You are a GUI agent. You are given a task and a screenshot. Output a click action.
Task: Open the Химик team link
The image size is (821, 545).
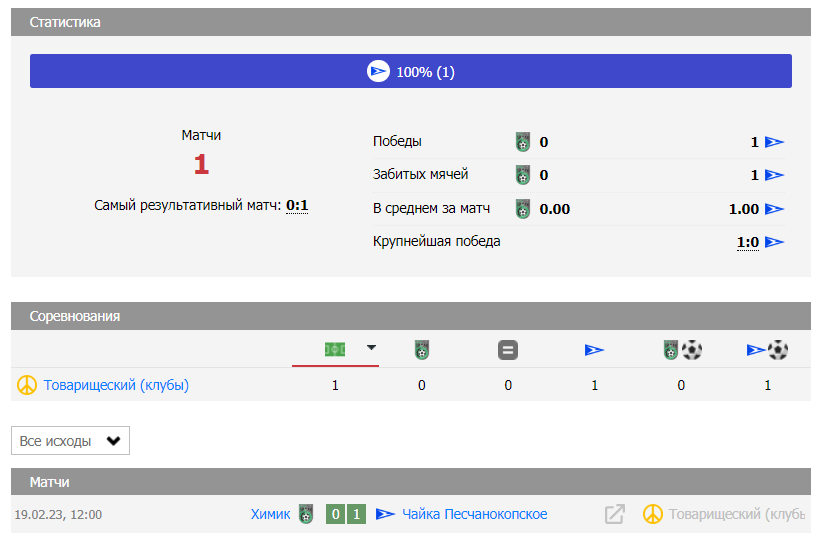coord(270,514)
